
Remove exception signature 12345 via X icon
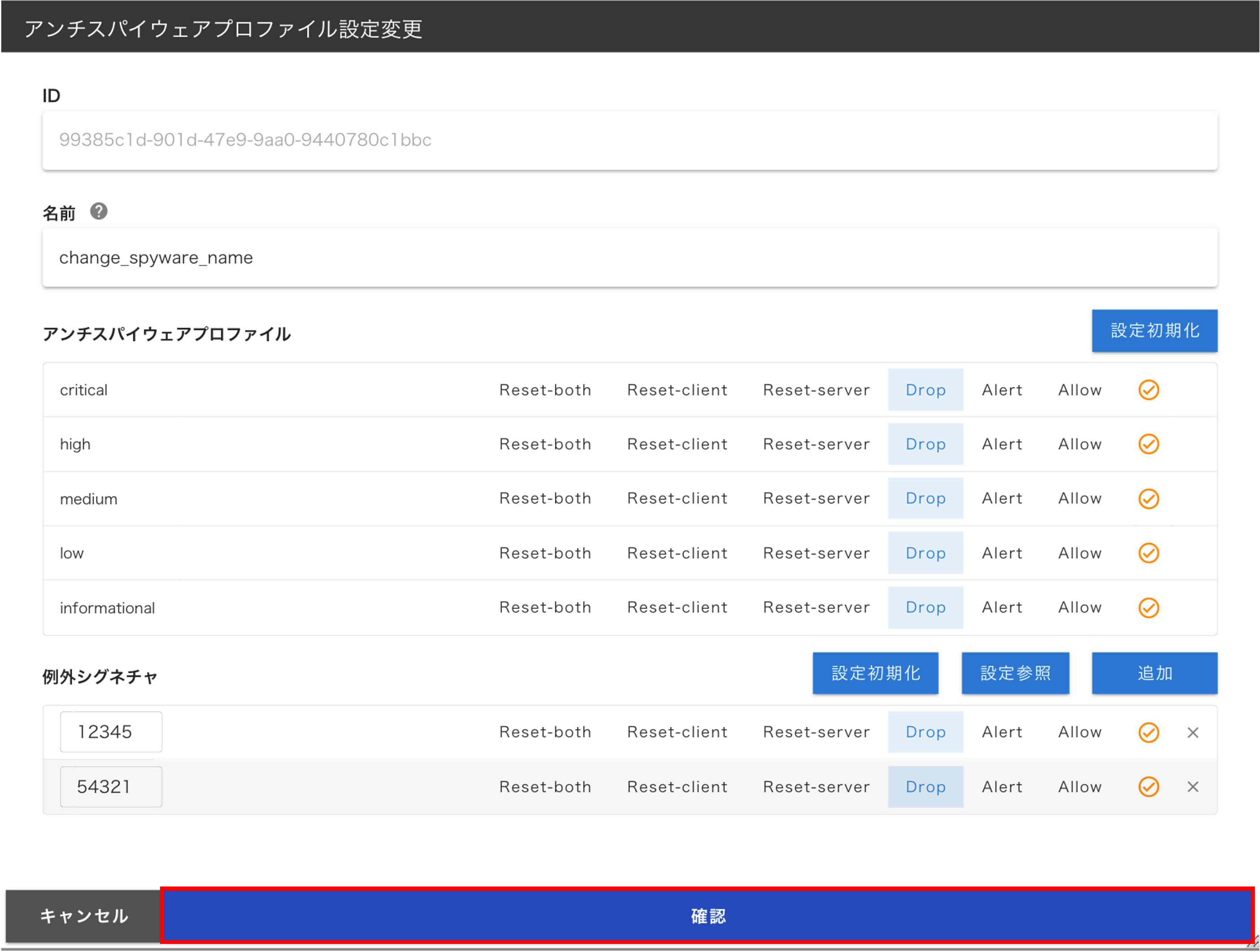(x=1193, y=732)
